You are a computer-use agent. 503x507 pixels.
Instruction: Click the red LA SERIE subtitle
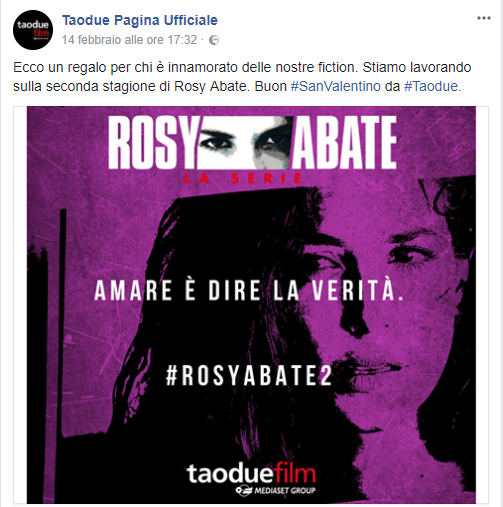pyautogui.click(x=243, y=179)
